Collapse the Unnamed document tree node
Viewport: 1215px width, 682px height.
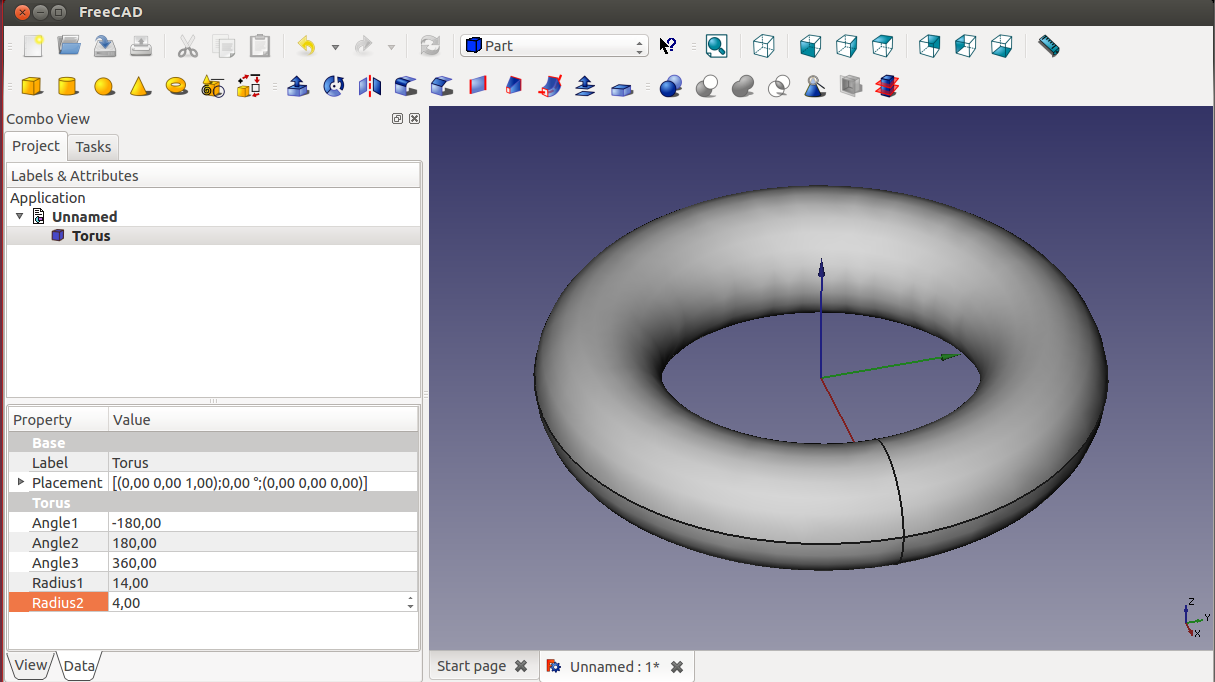tap(19, 216)
